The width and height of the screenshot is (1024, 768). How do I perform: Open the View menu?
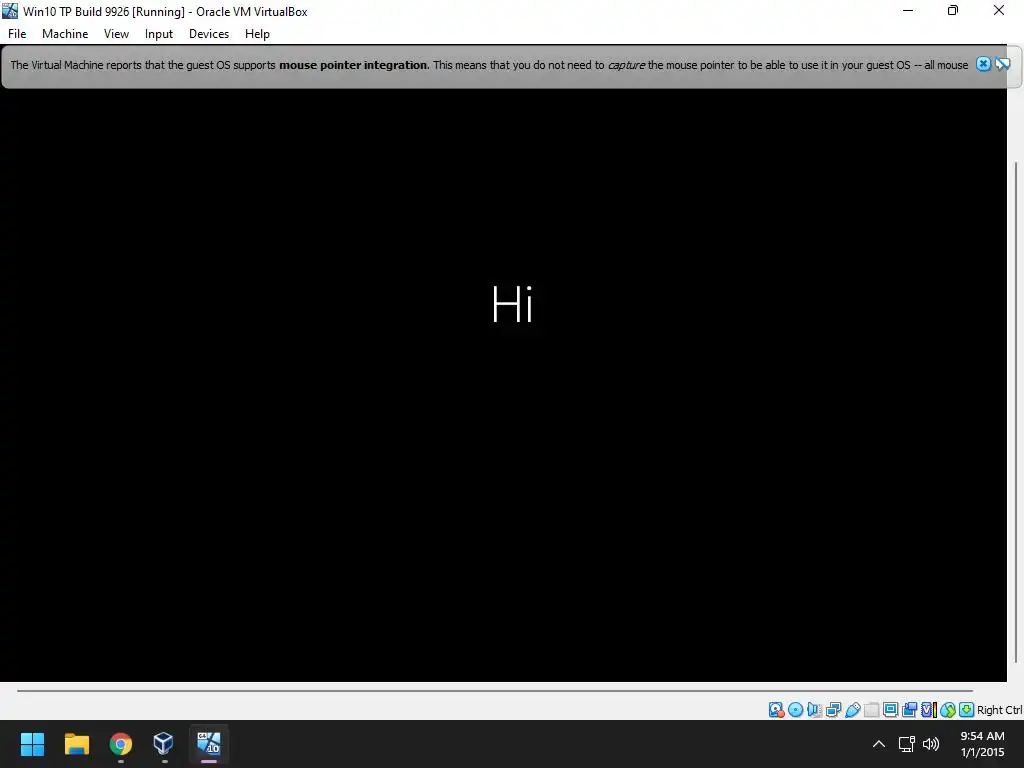coord(116,34)
